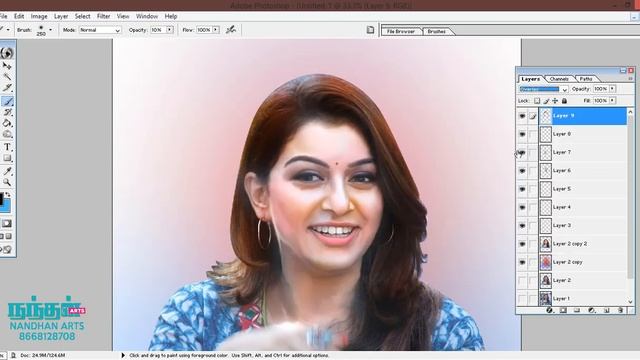The image size is (640, 360).
Task: Create a new layer set in the Layers panel
Action: click(577, 310)
